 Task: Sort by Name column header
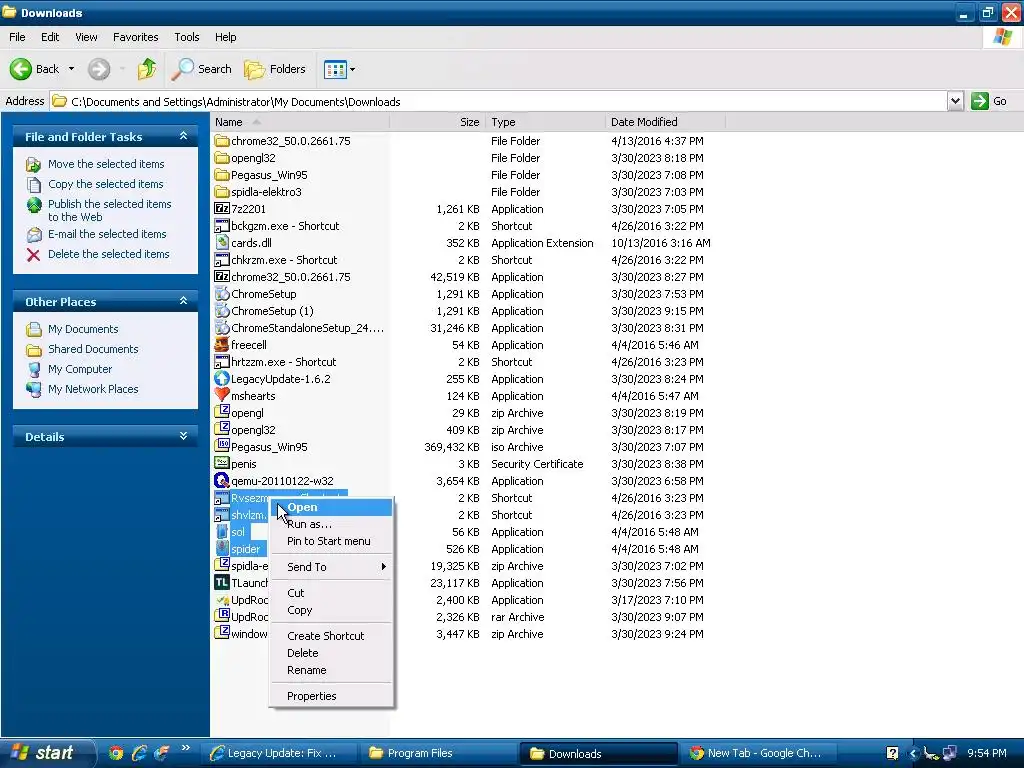(300, 122)
